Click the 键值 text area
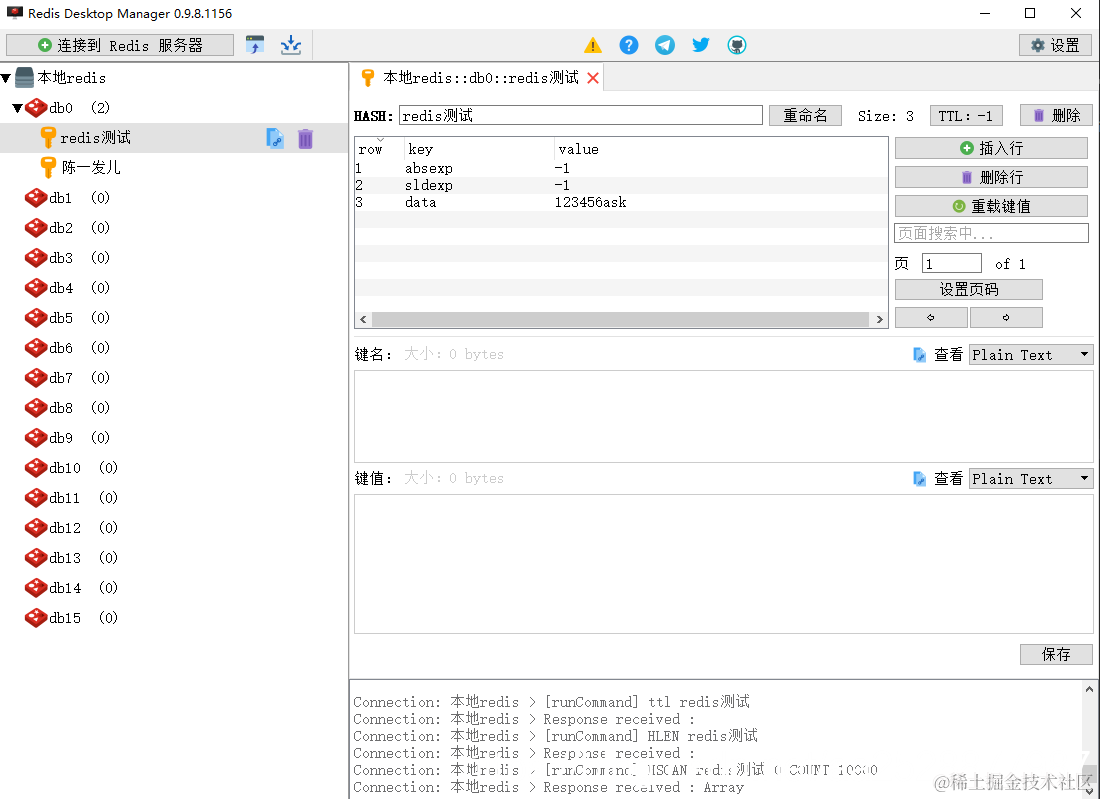 pos(723,564)
